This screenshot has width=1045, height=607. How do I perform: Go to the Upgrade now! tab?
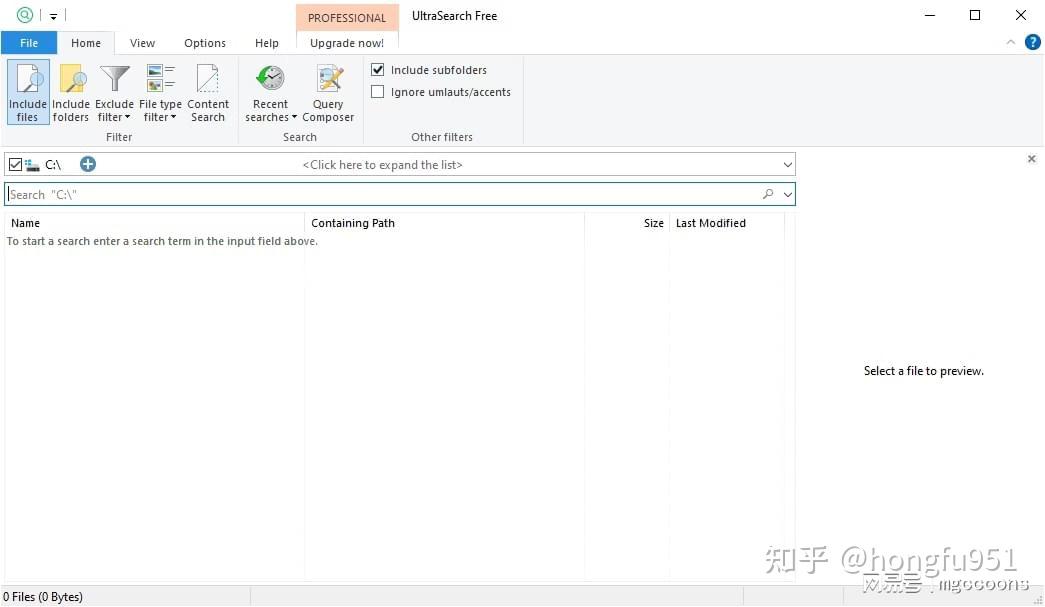[347, 43]
